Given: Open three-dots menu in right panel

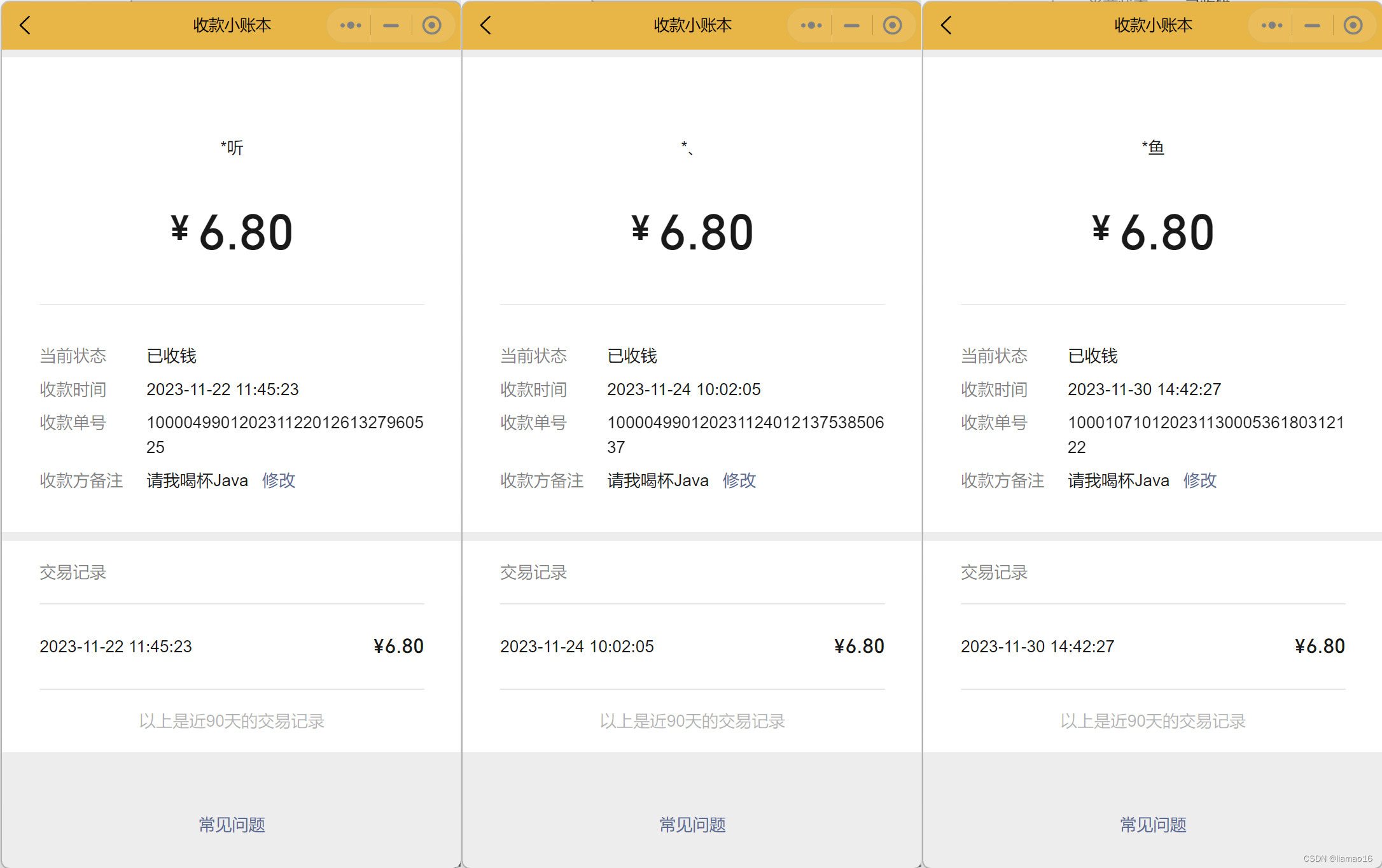Looking at the screenshot, I should 1272,25.
